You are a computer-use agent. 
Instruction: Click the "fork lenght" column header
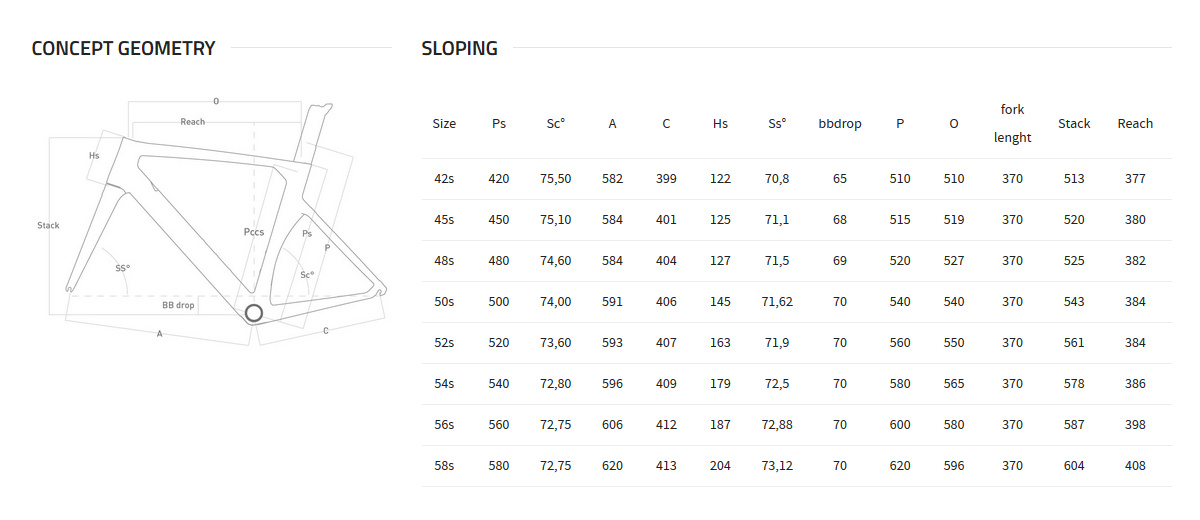tap(1012, 124)
